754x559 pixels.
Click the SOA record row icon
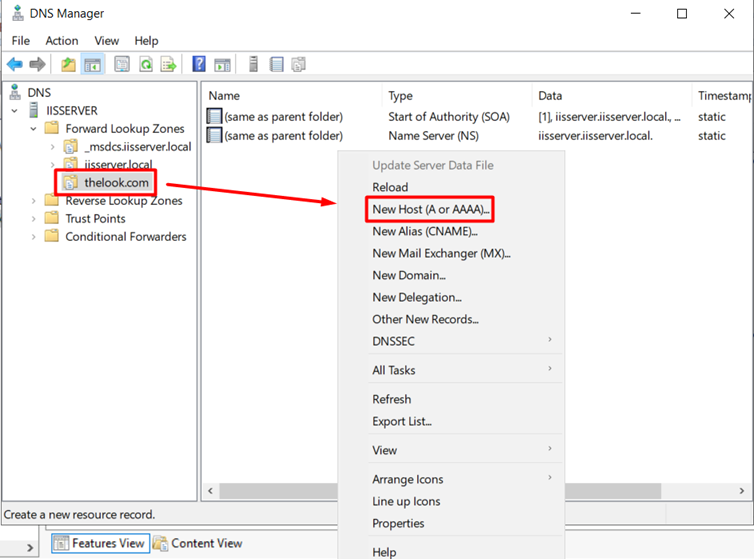tap(214, 116)
